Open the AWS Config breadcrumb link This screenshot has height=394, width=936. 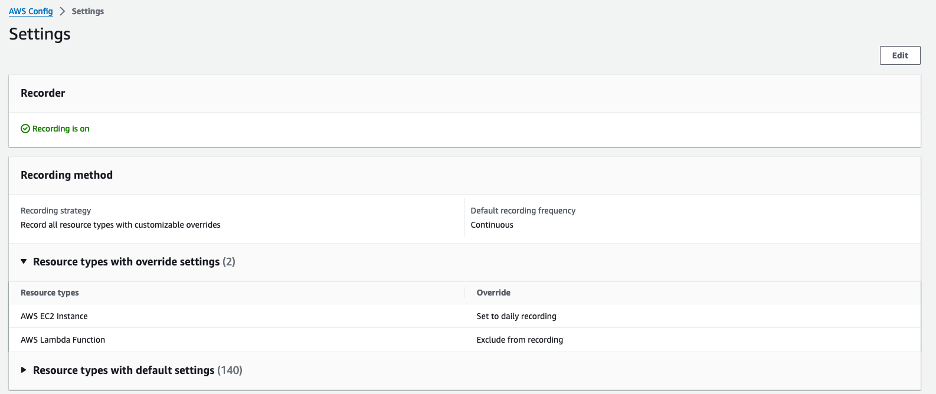tap(30, 11)
